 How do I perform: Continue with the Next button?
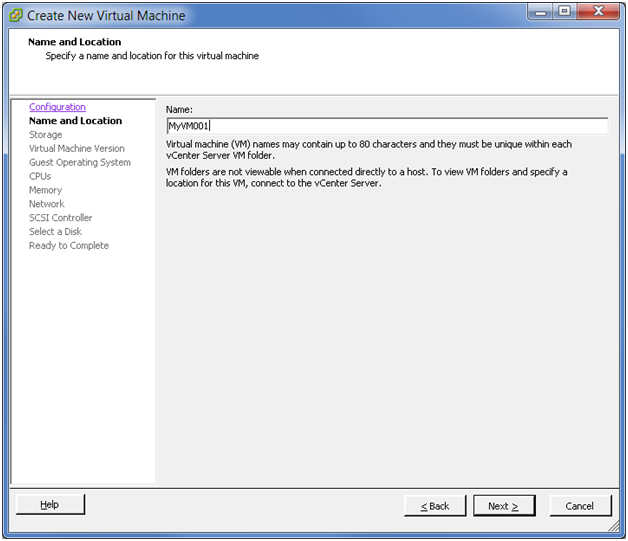point(504,506)
